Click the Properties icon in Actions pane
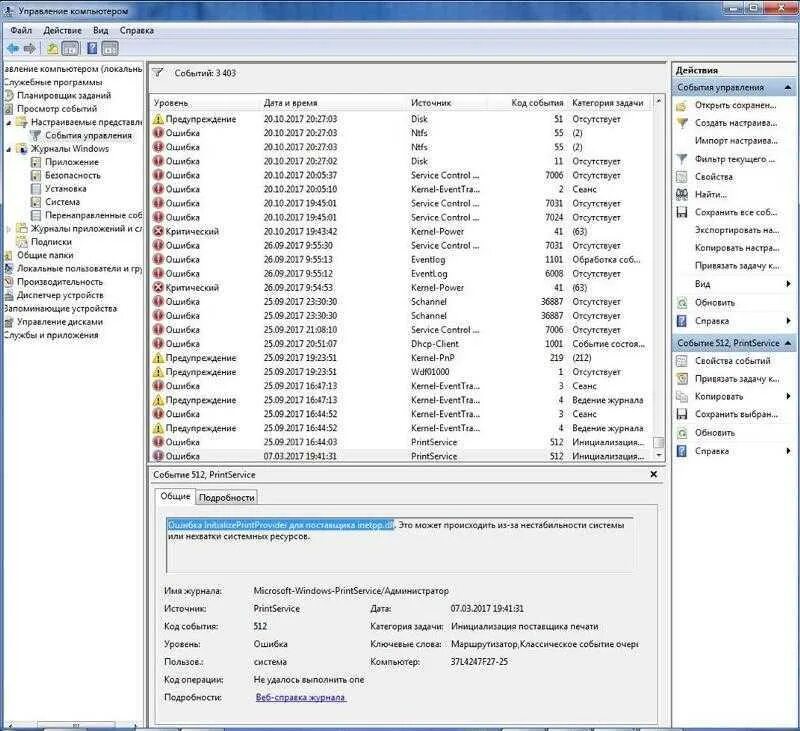Viewport: 800px width, 731px height. click(x=682, y=177)
